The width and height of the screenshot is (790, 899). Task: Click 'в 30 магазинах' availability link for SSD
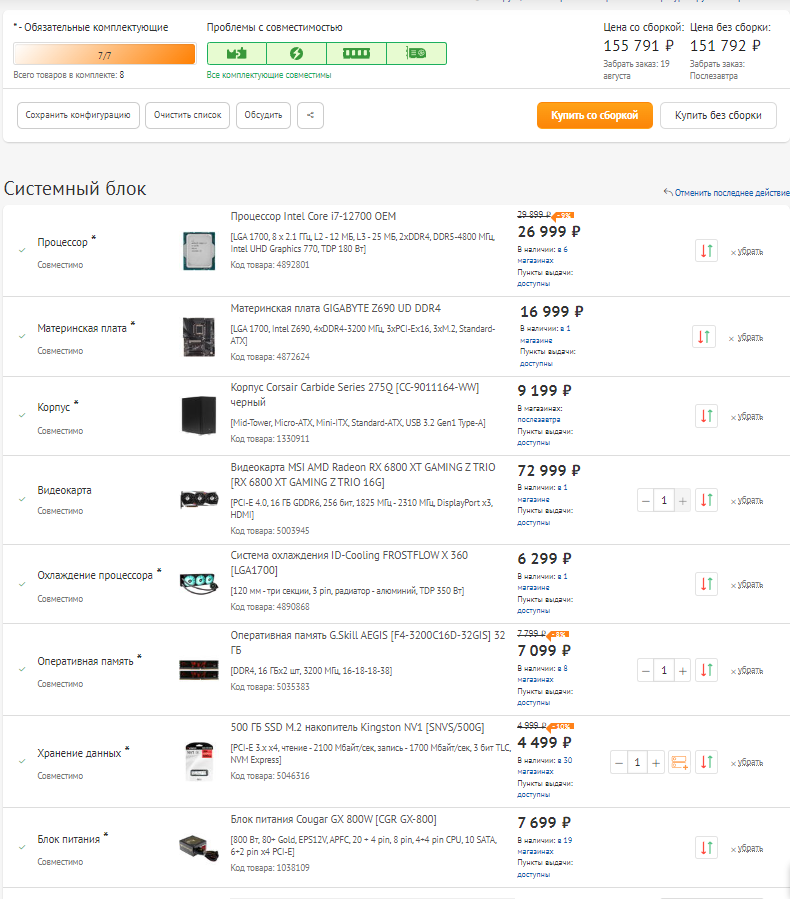[545, 766]
